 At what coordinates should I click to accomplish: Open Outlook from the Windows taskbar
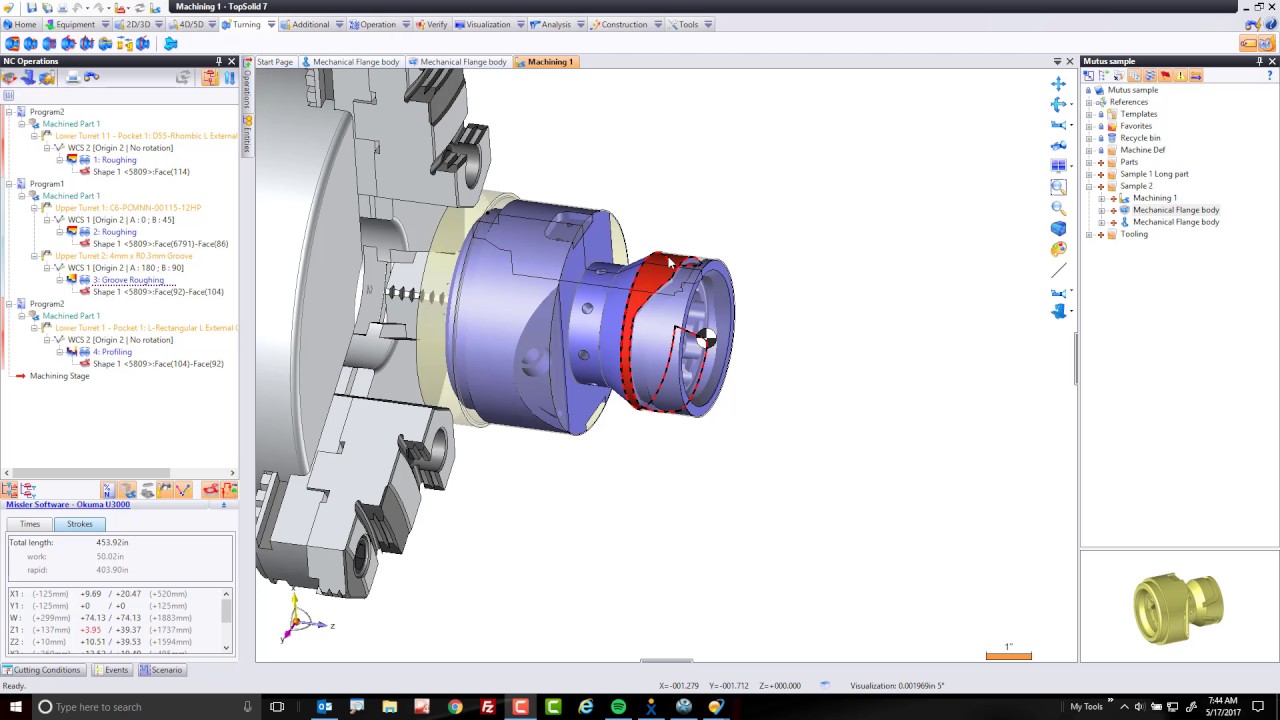tap(324, 707)
